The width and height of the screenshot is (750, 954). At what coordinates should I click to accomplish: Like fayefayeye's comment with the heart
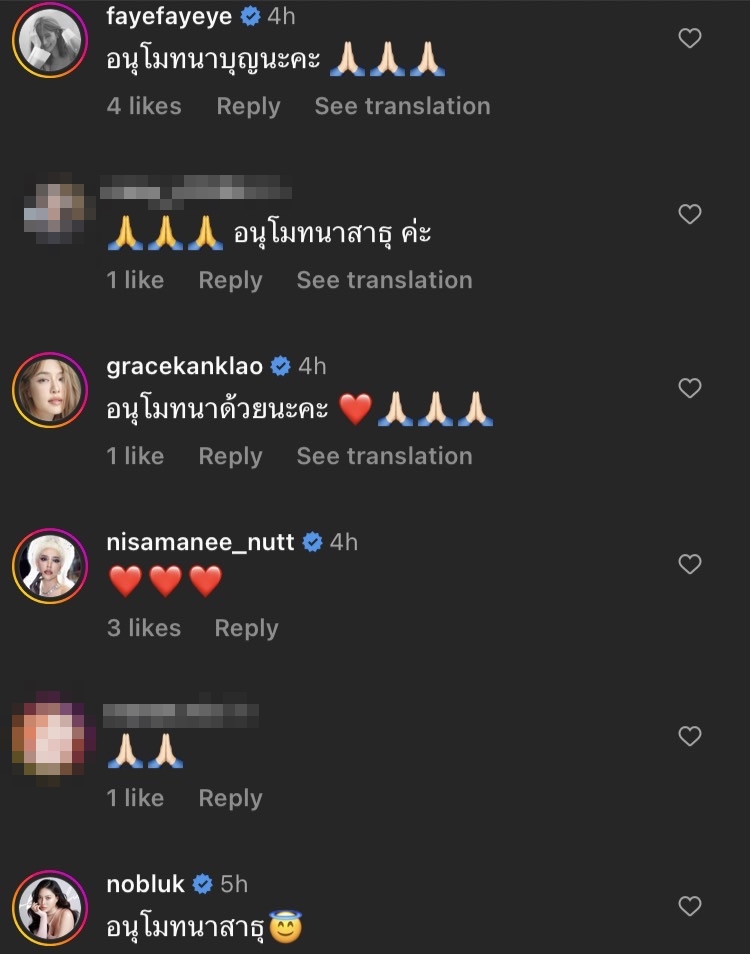(x=690, y=39)
